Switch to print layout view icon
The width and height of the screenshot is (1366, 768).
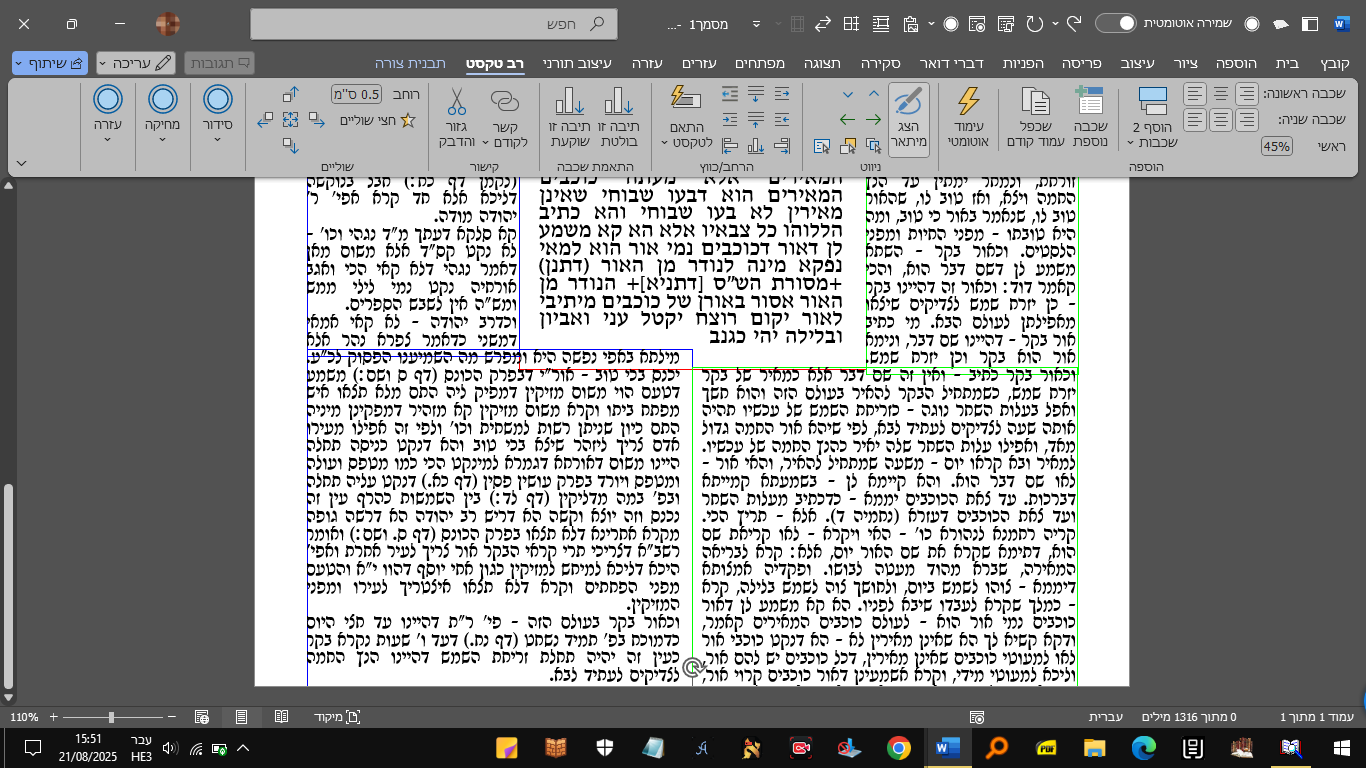click(x=241, y=717)
